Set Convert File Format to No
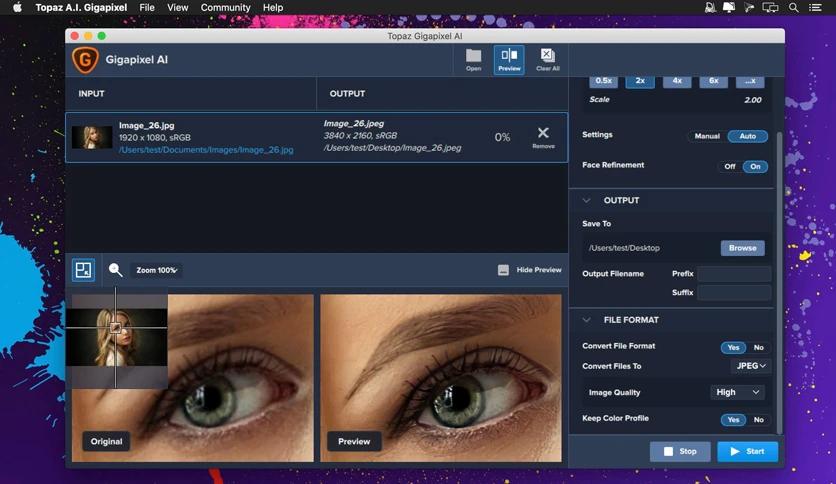Screen dimensions: 836x484 coord(758,348)
